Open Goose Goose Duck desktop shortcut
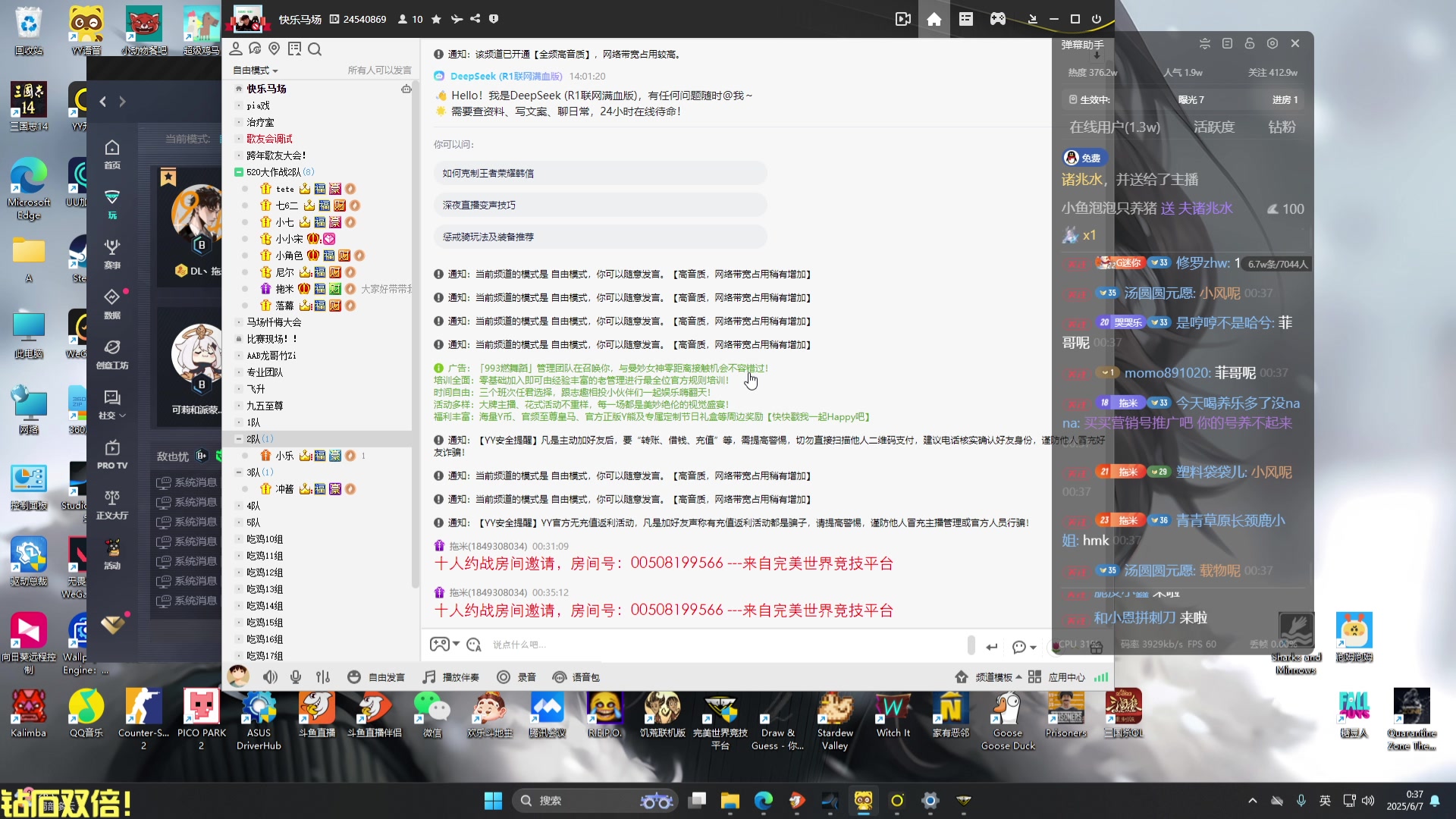This screenshot has width=1456, height=819. tap(1008, 720)
